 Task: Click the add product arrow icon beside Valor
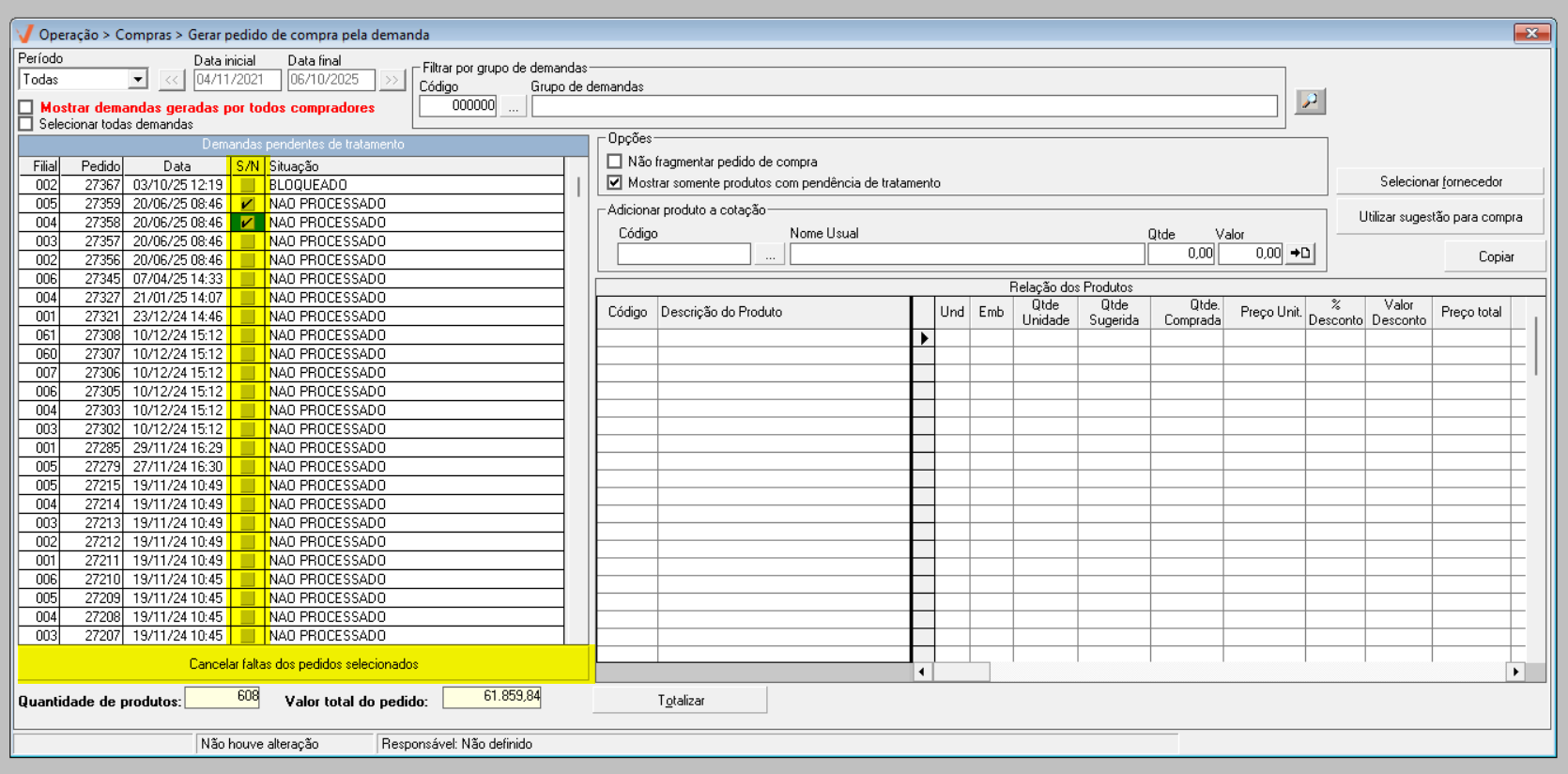click(1300, 254)
